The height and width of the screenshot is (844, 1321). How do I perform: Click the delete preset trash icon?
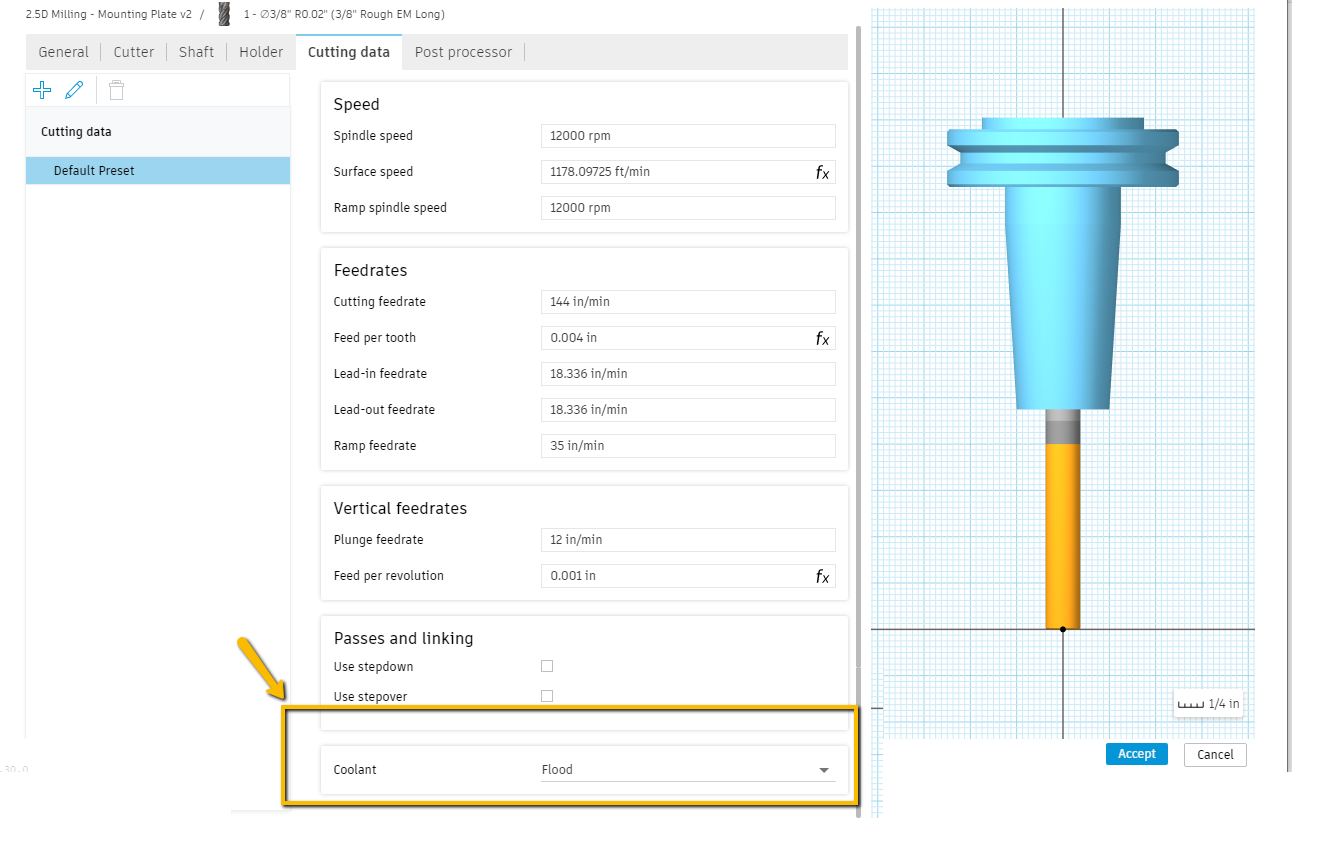pyautogui.click(x=116, y=90)
